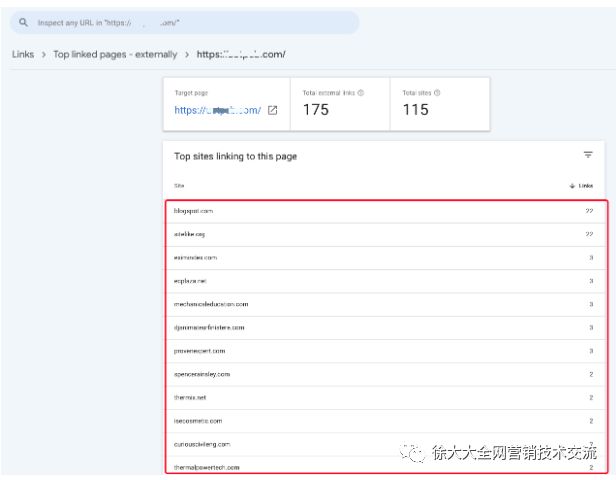This screenshot has height=480, width=616.
Task: Click help icon beside Total sites
Action: point(437,93)
